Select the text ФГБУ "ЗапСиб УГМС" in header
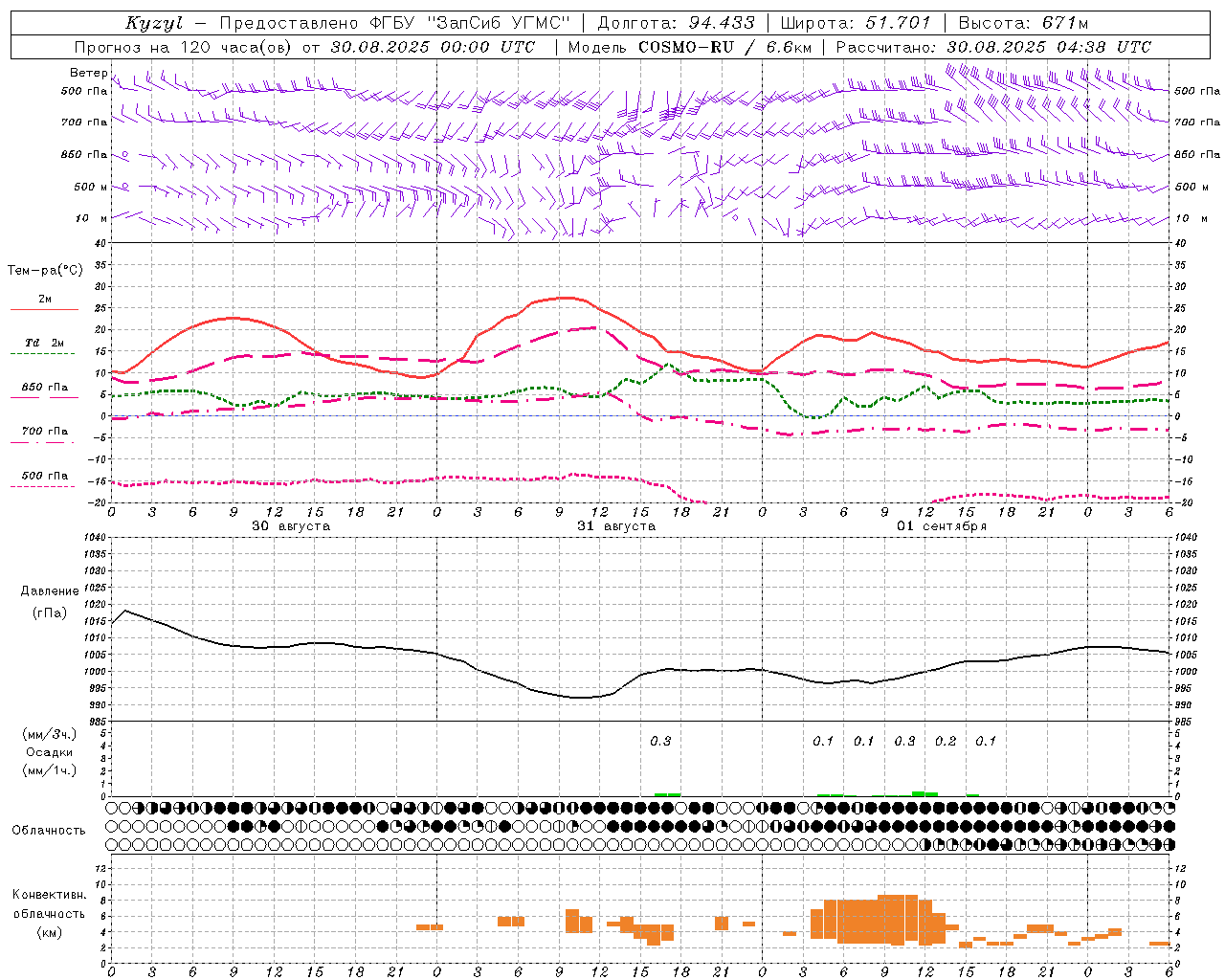The image size is (1225, 980). click(x=469, y=23)
